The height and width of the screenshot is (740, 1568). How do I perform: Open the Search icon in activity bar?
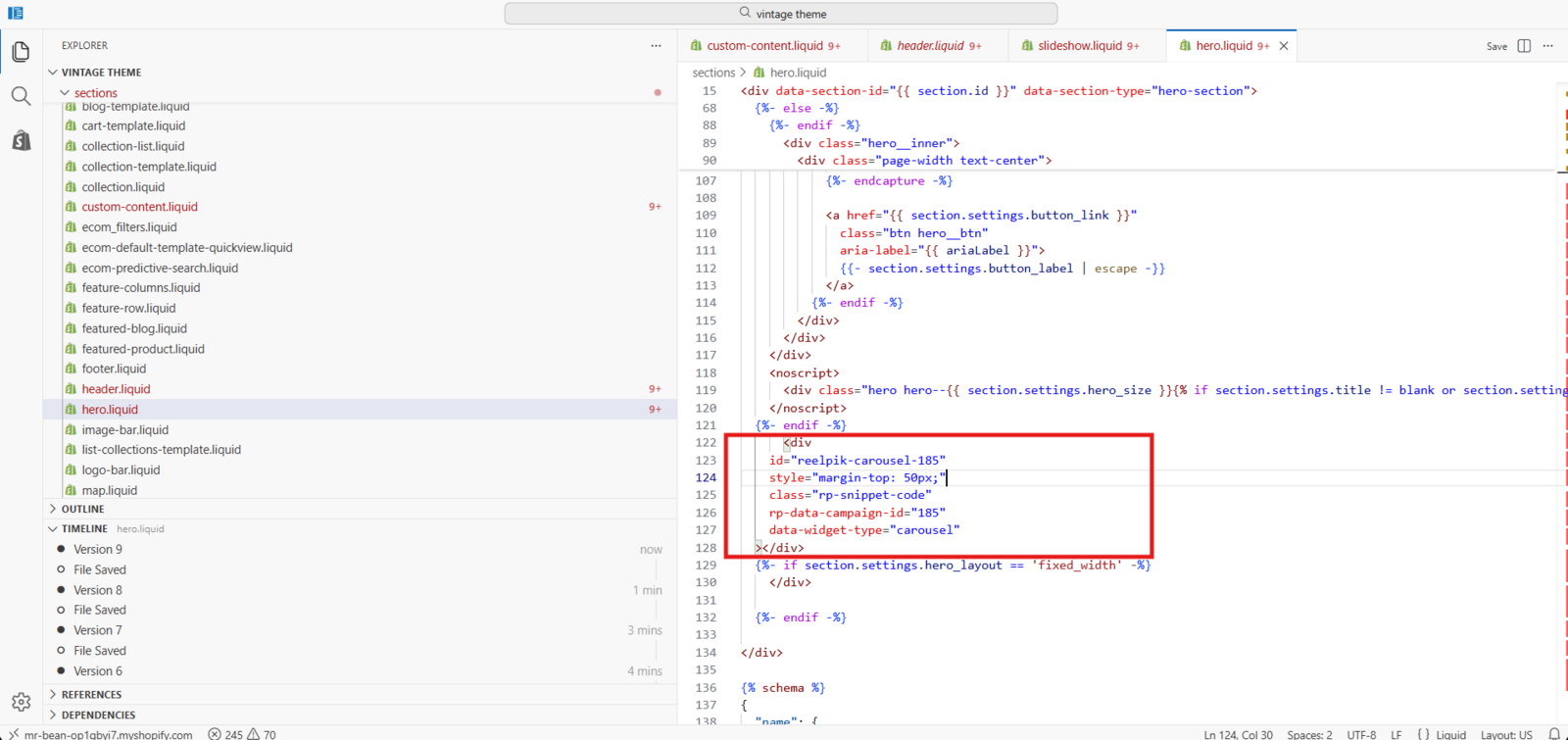(x=21, y=96)
